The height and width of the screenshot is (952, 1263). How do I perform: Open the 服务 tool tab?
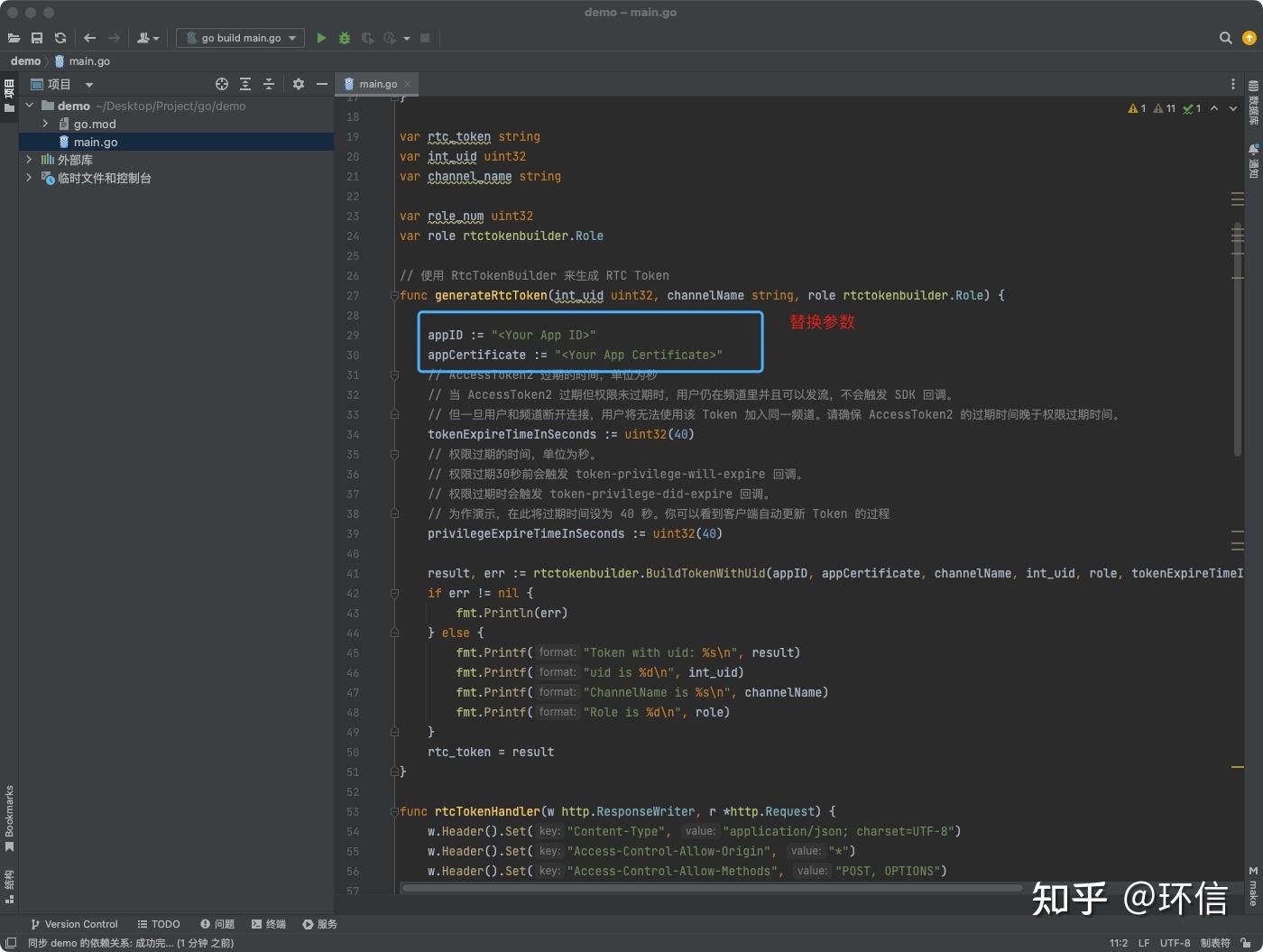click(320, 924)
